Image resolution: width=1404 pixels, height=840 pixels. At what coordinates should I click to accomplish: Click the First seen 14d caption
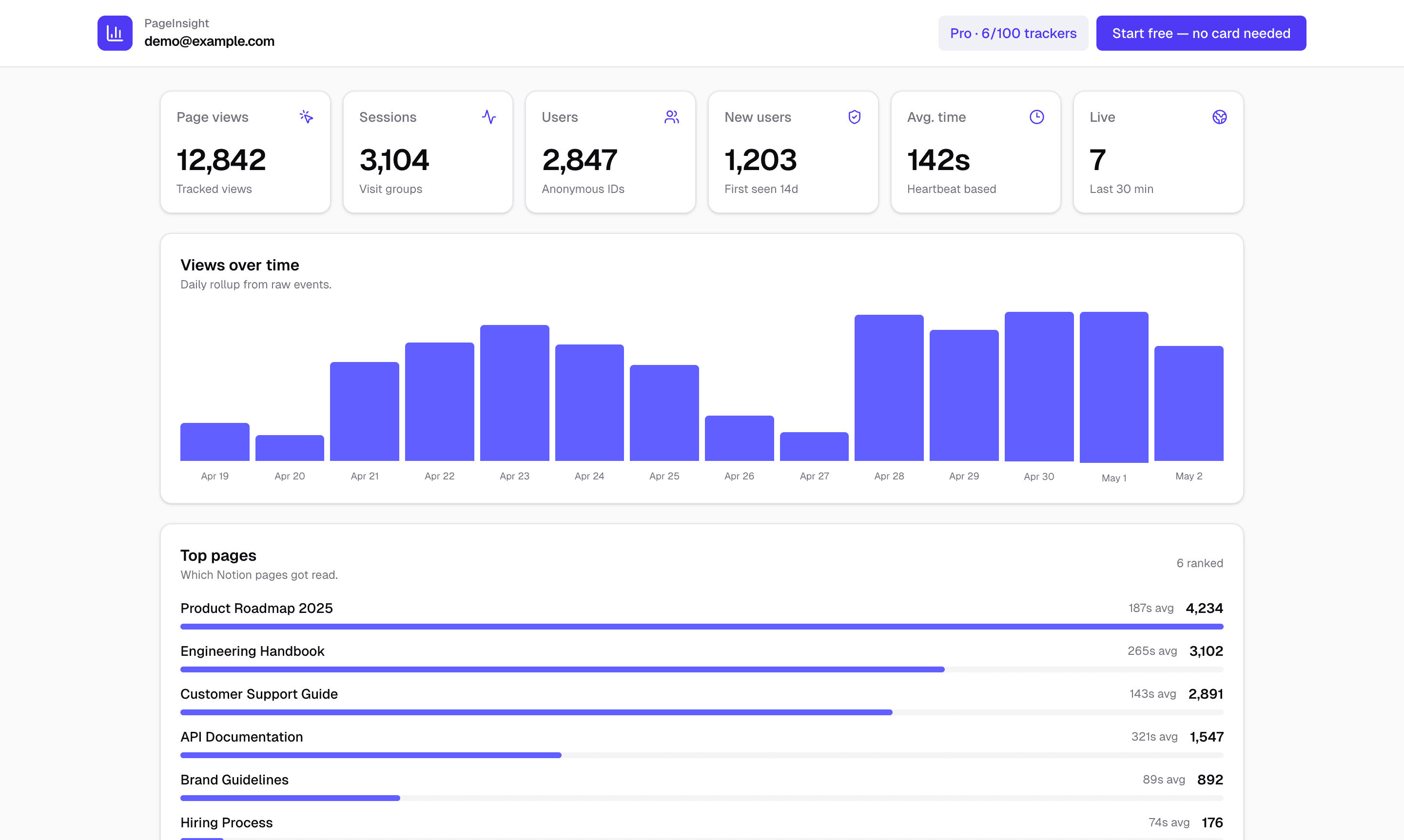tap(760, 189)
